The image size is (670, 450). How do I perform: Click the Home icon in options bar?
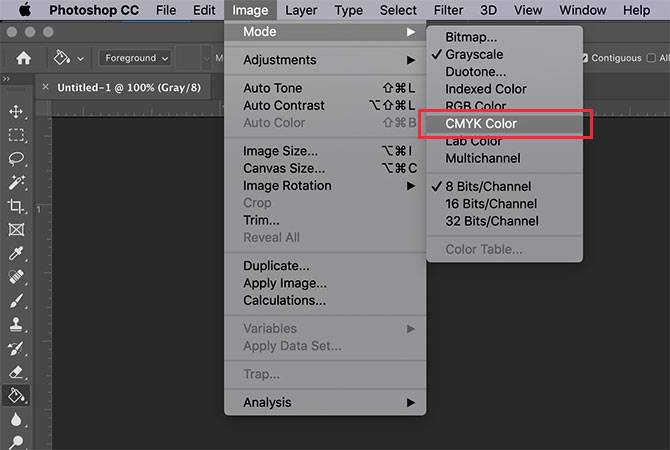pos(23,58)
